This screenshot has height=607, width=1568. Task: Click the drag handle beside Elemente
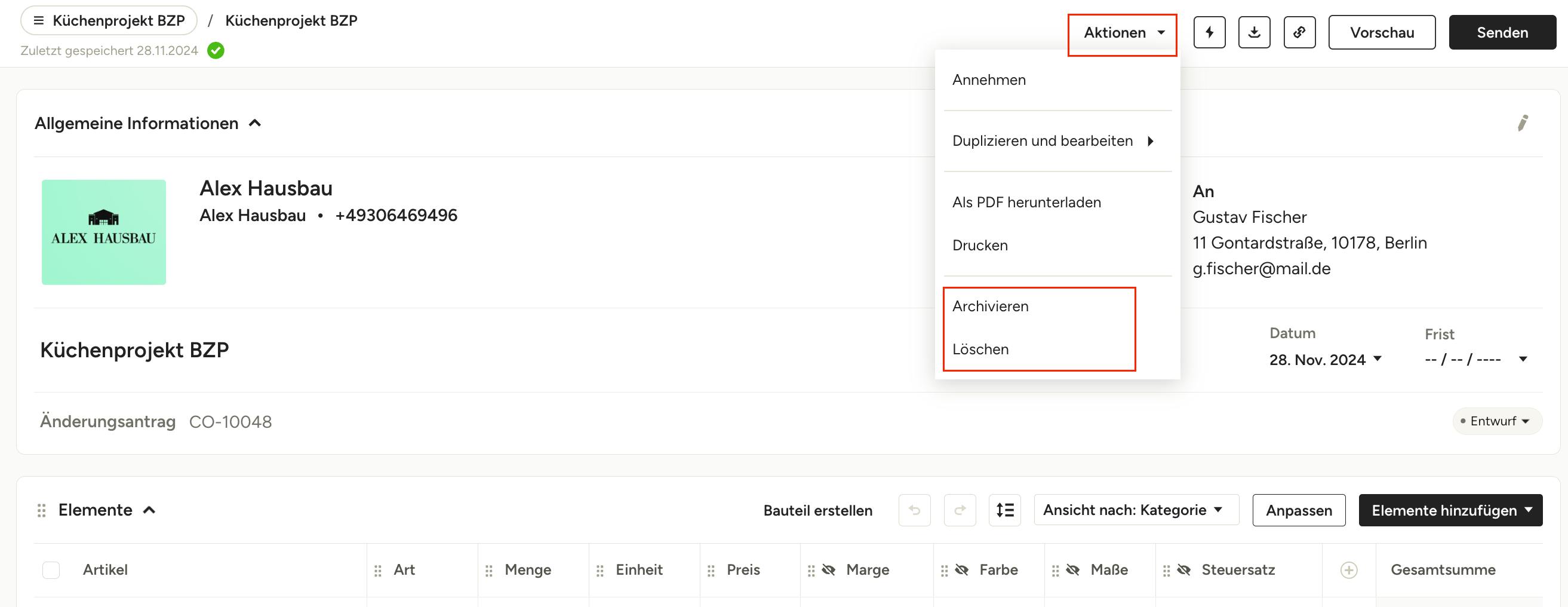(x=41, y=510)
